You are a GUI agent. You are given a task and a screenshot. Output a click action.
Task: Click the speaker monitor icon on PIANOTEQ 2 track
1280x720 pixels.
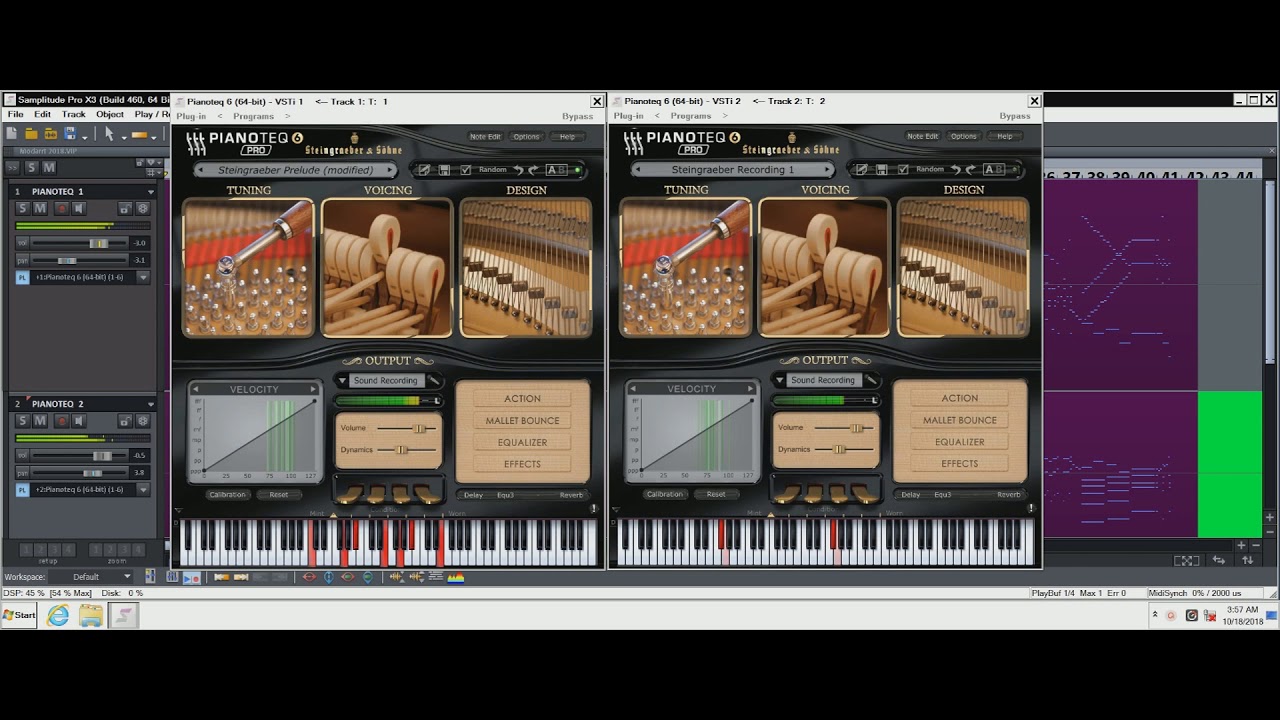click(78, 421)
